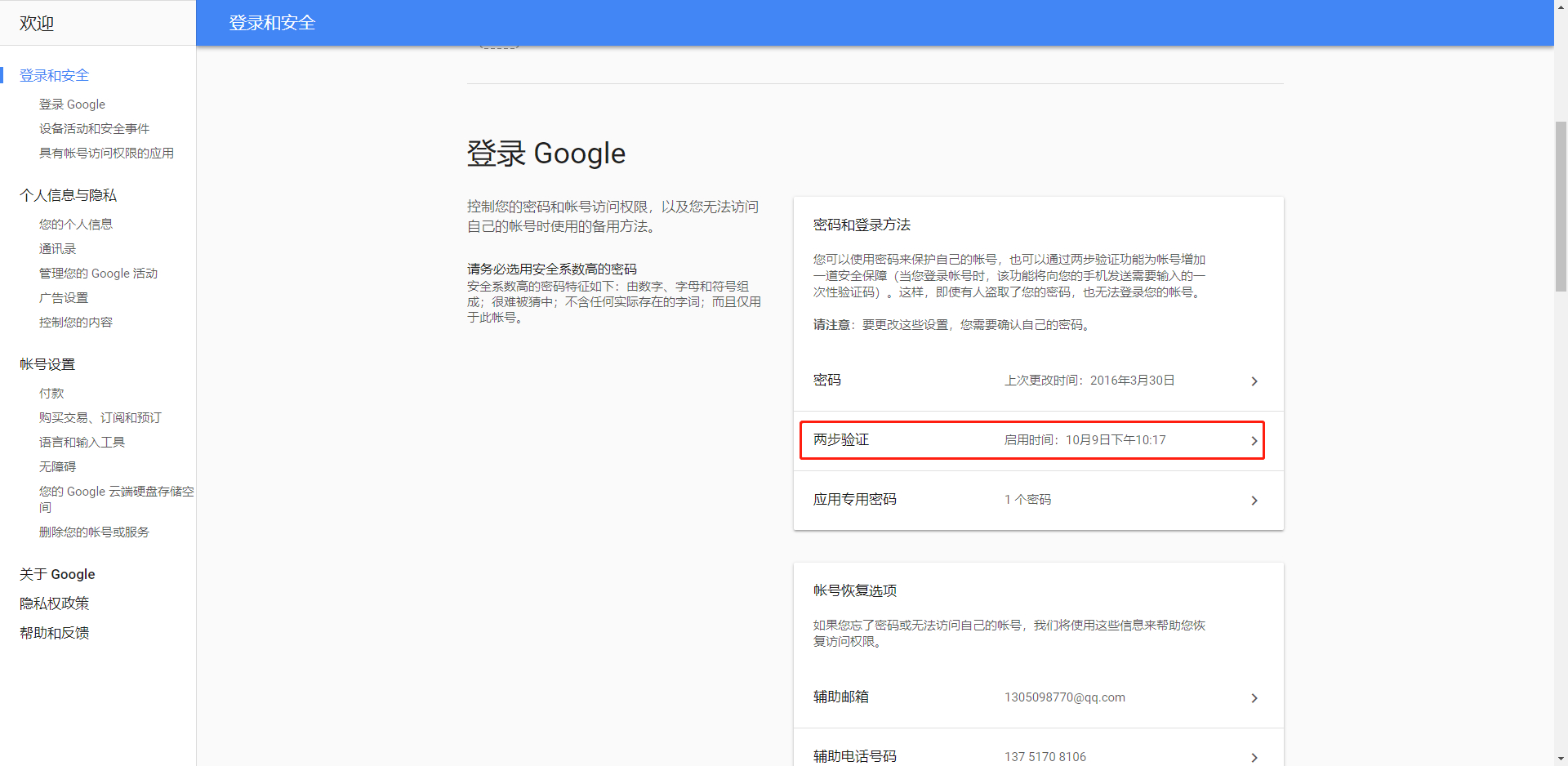Click 启用时间：10月9日下午10:17 text
The image size is (1568, 766).
[1085, 440]
